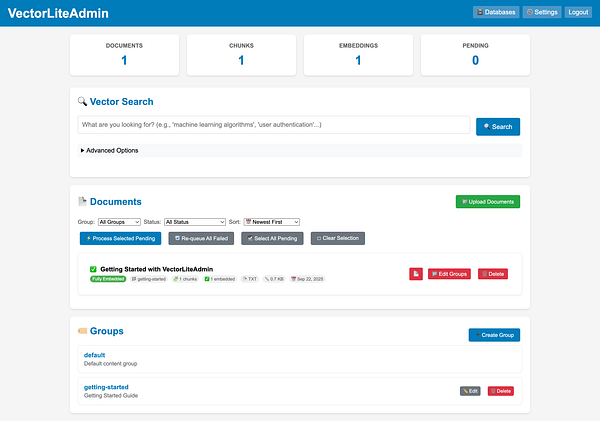Delete the getting-started group
600x421 pixels.
tap(501, 391)
